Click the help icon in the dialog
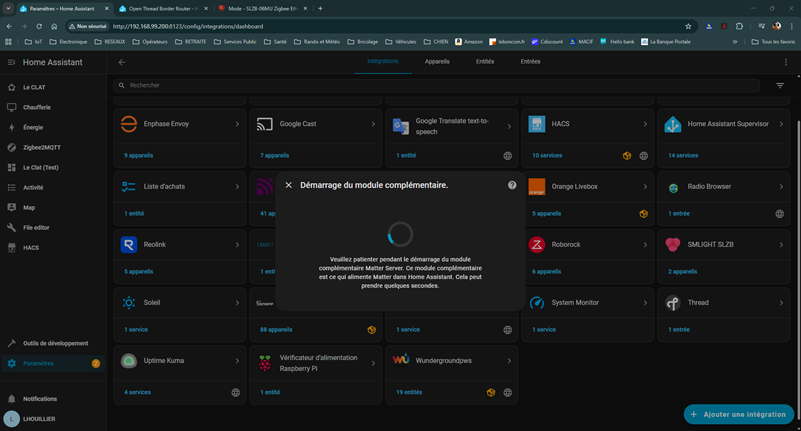 [x=512, y=185]
